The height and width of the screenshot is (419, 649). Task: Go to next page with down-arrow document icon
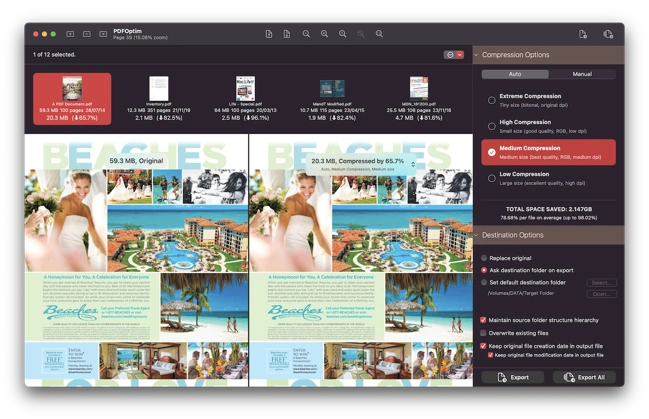coord(287,34)
